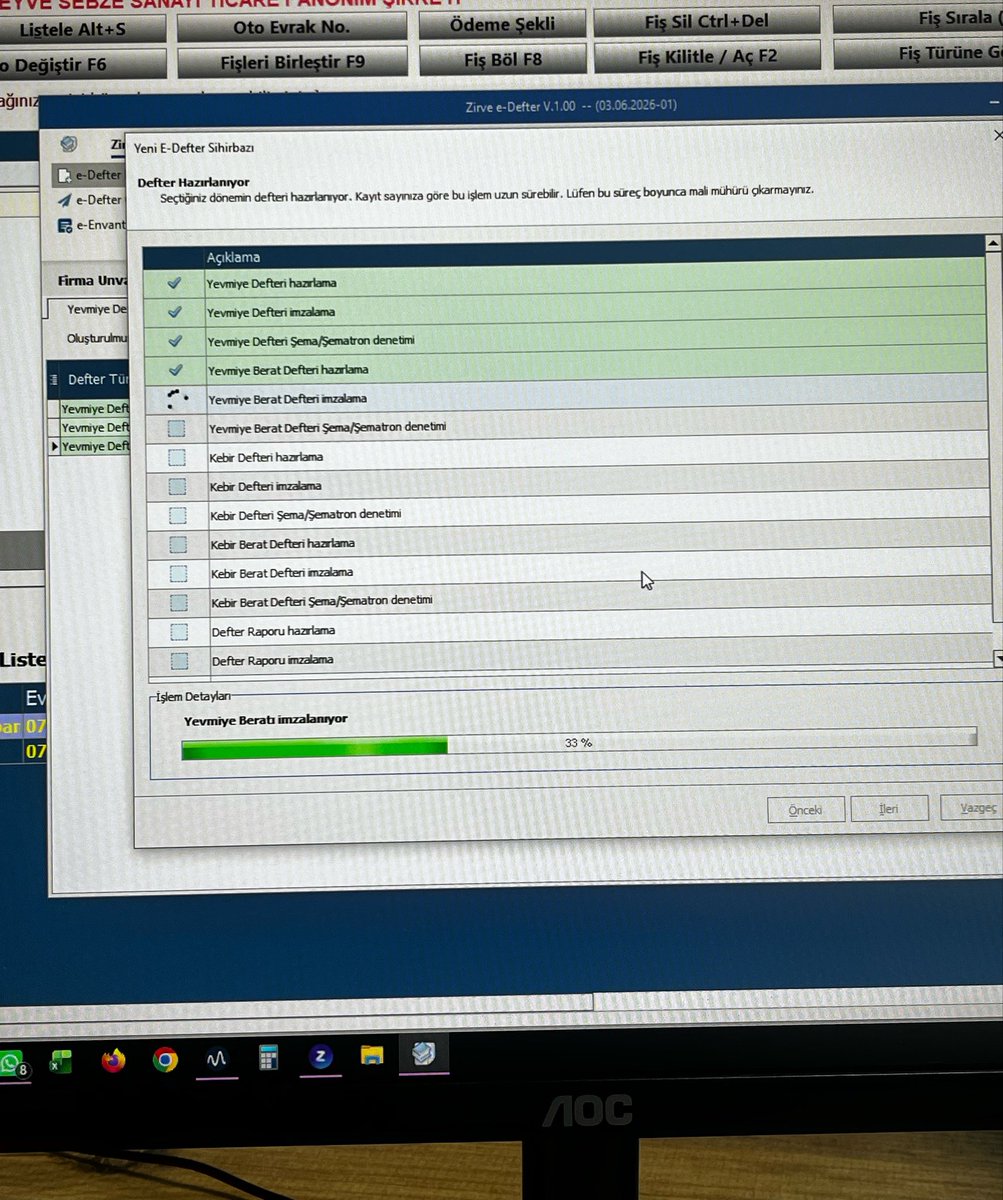Open Calculator from the taskbar

269,1058
